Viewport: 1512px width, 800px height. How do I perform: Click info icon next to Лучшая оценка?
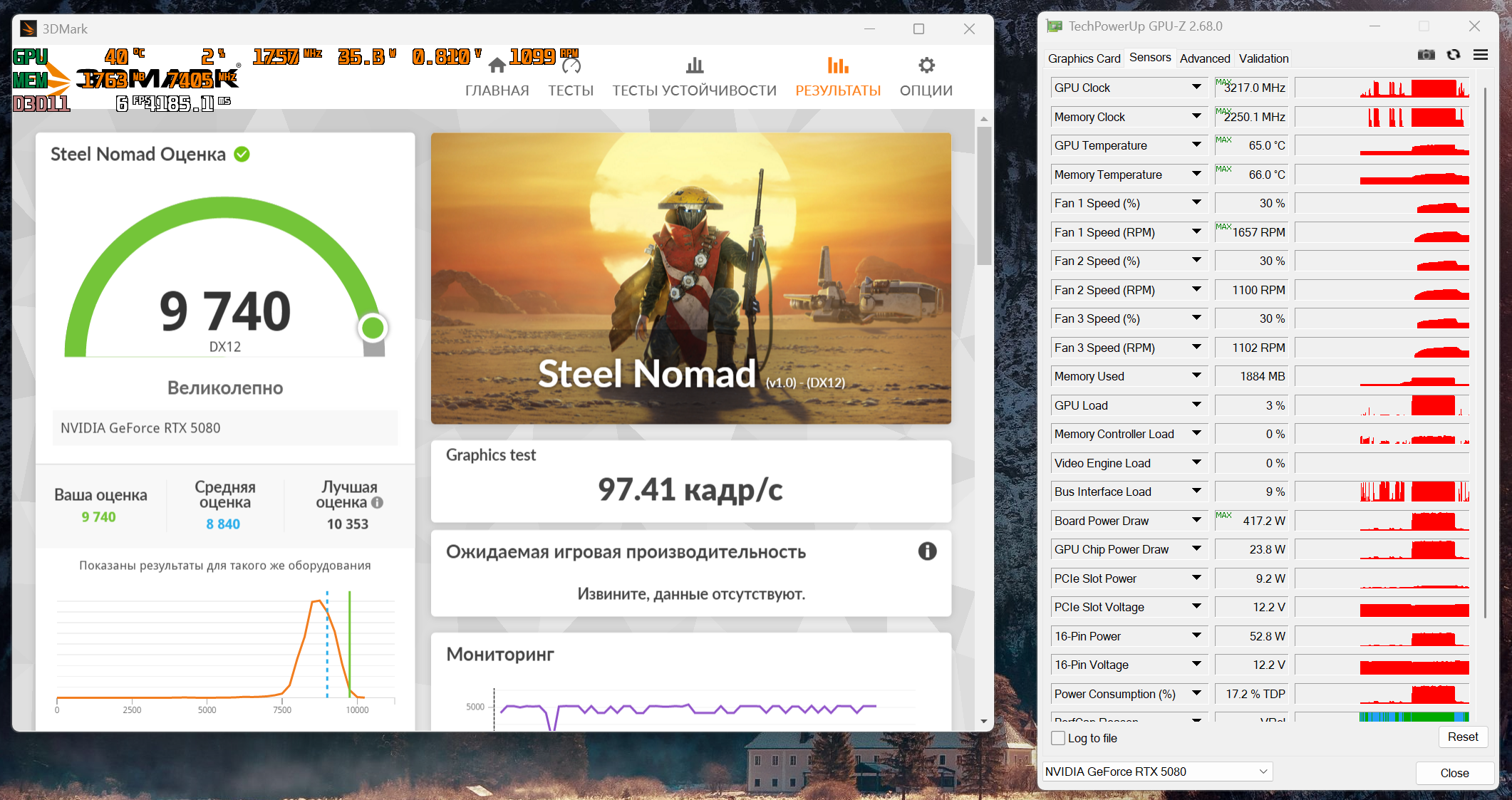pyautogui.click(x=378, y=502)
